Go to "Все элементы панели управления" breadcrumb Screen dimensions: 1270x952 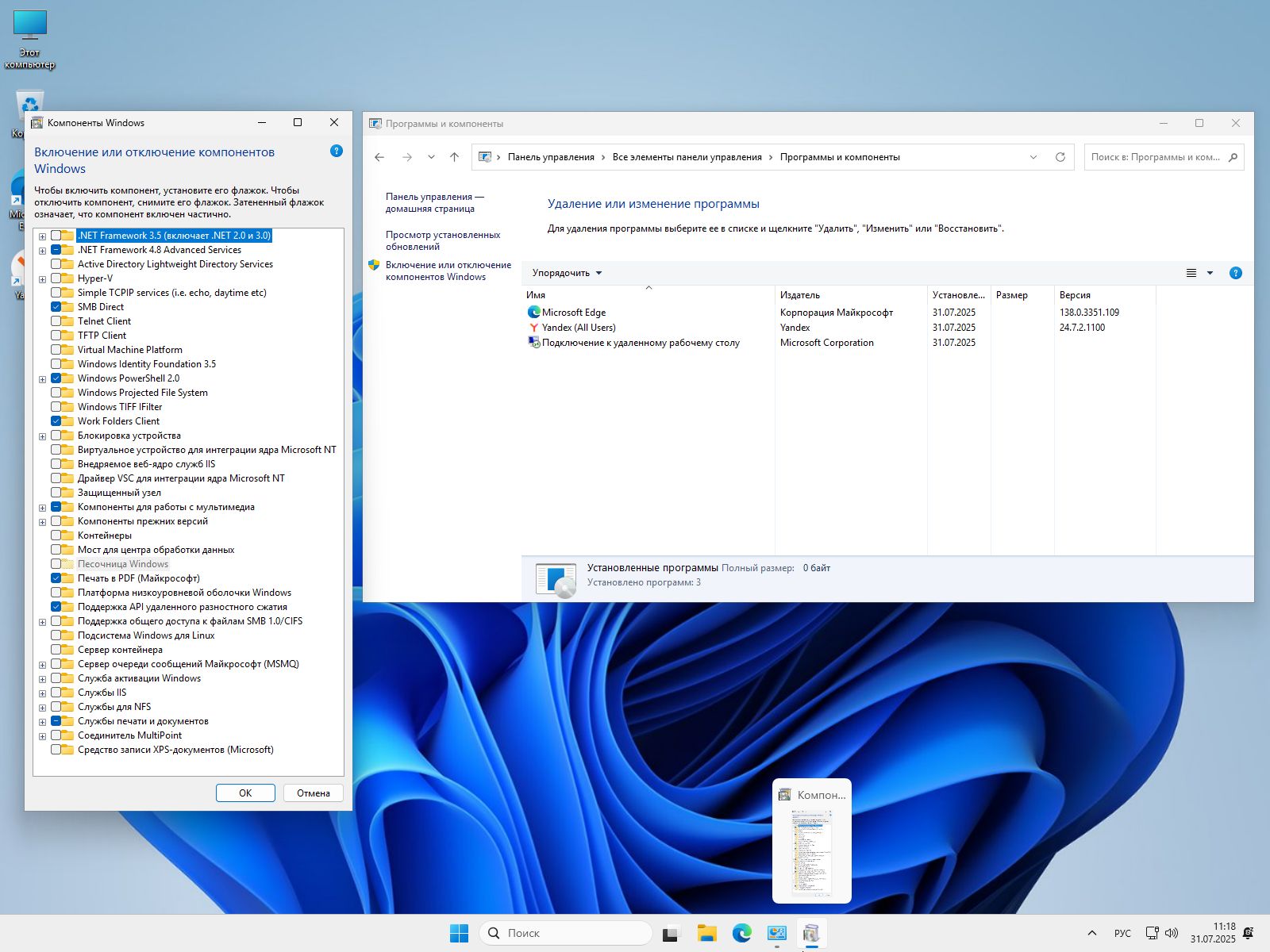[x=687, y=157]
